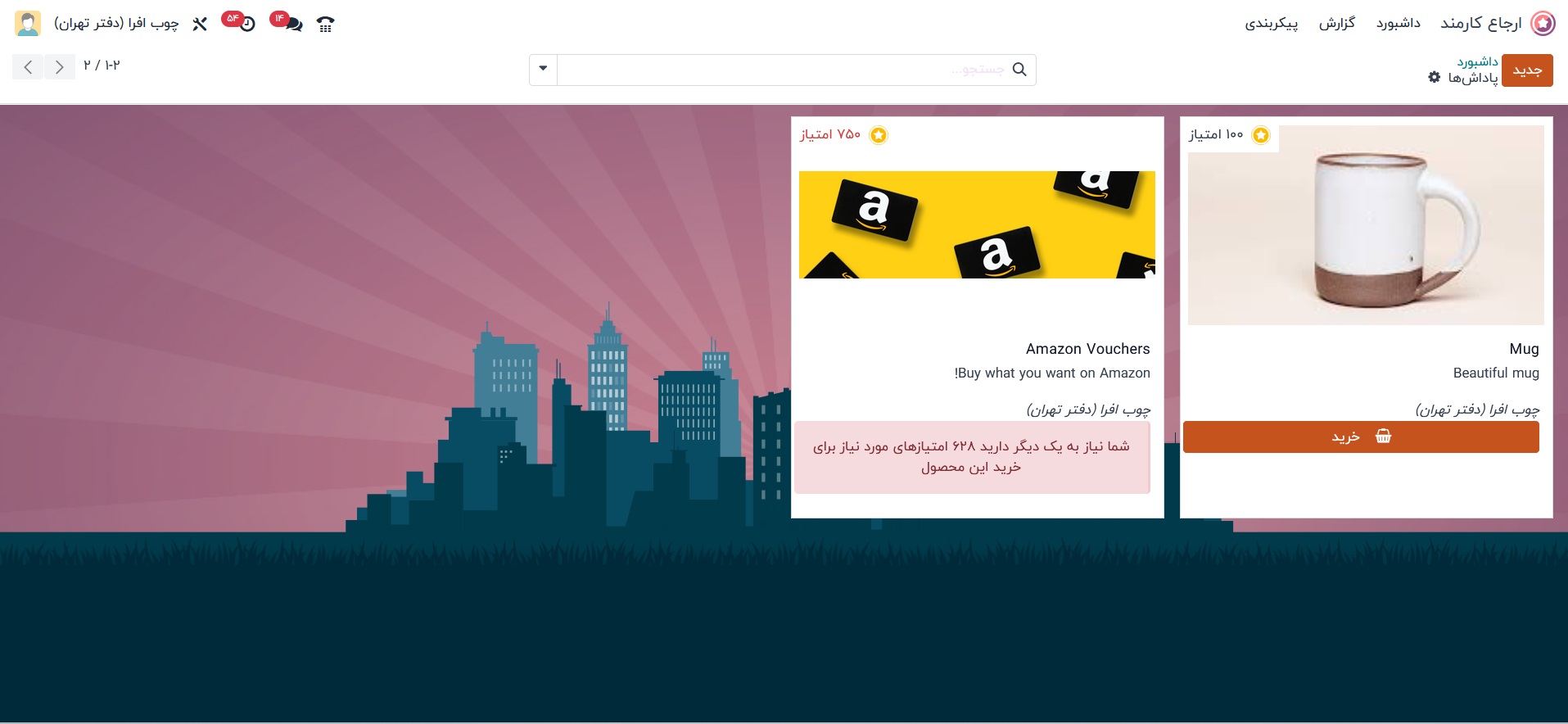
Task: Open the user avatar menu
Action: (28, 23)
